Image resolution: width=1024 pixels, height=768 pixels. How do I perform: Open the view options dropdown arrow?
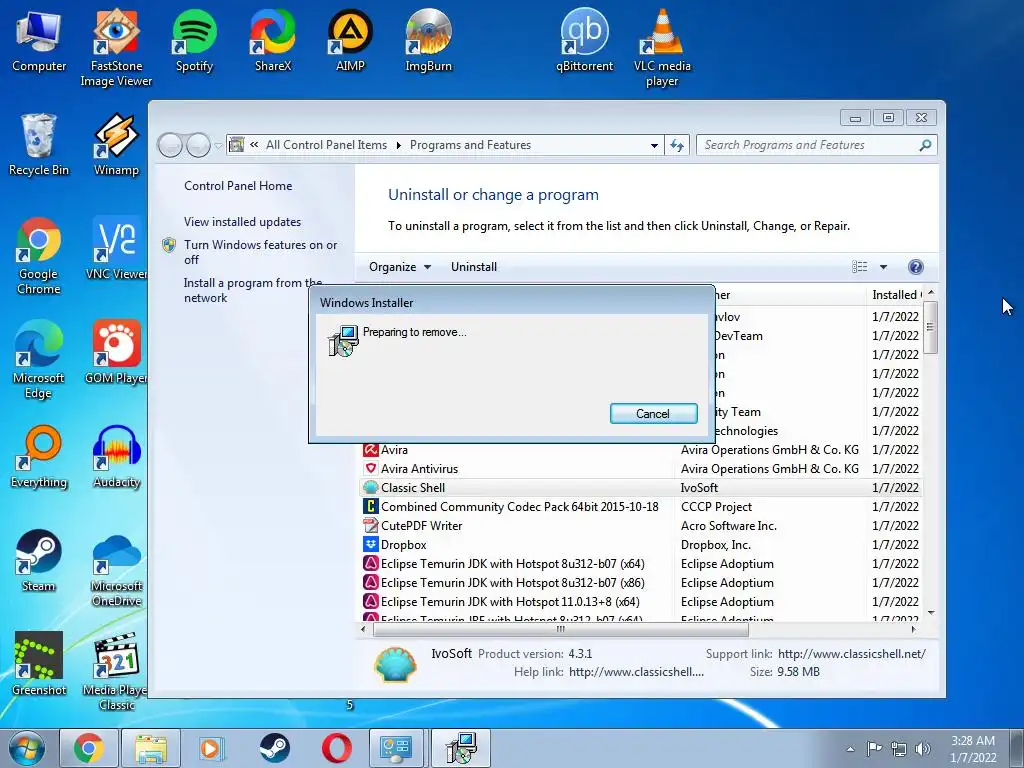pos(883,266)
